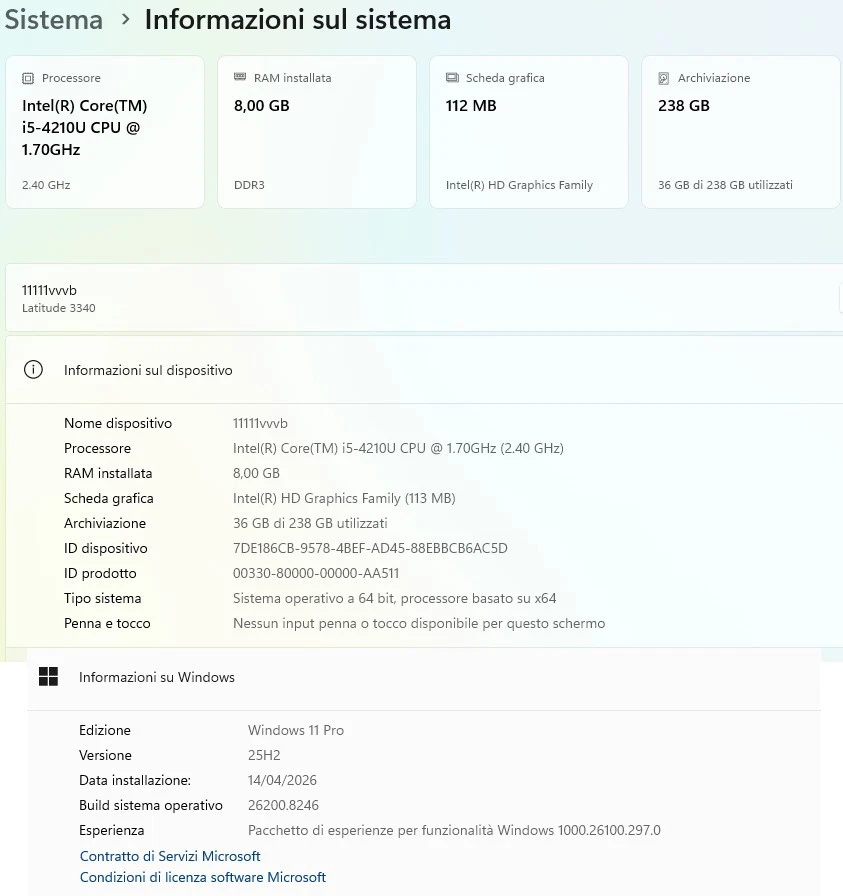This screenshot has width=843, height=896.
Task: Select the ID prodotto value 00330-80000-00000-AA511
Action: (x=316, y=573)
